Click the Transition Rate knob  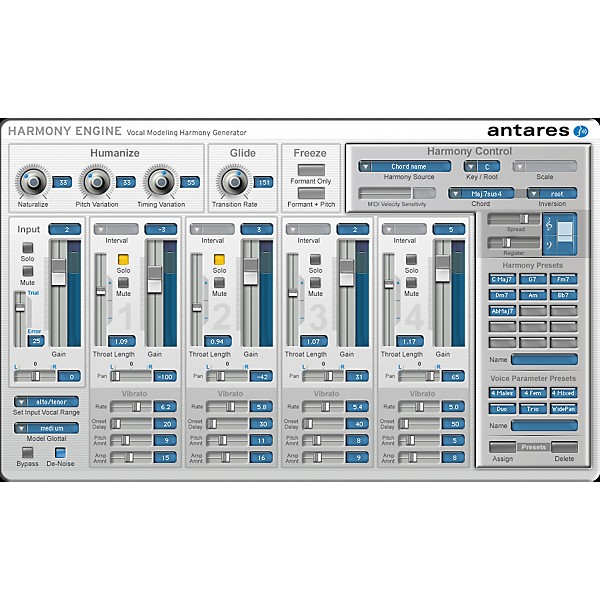tap(234, 181)
